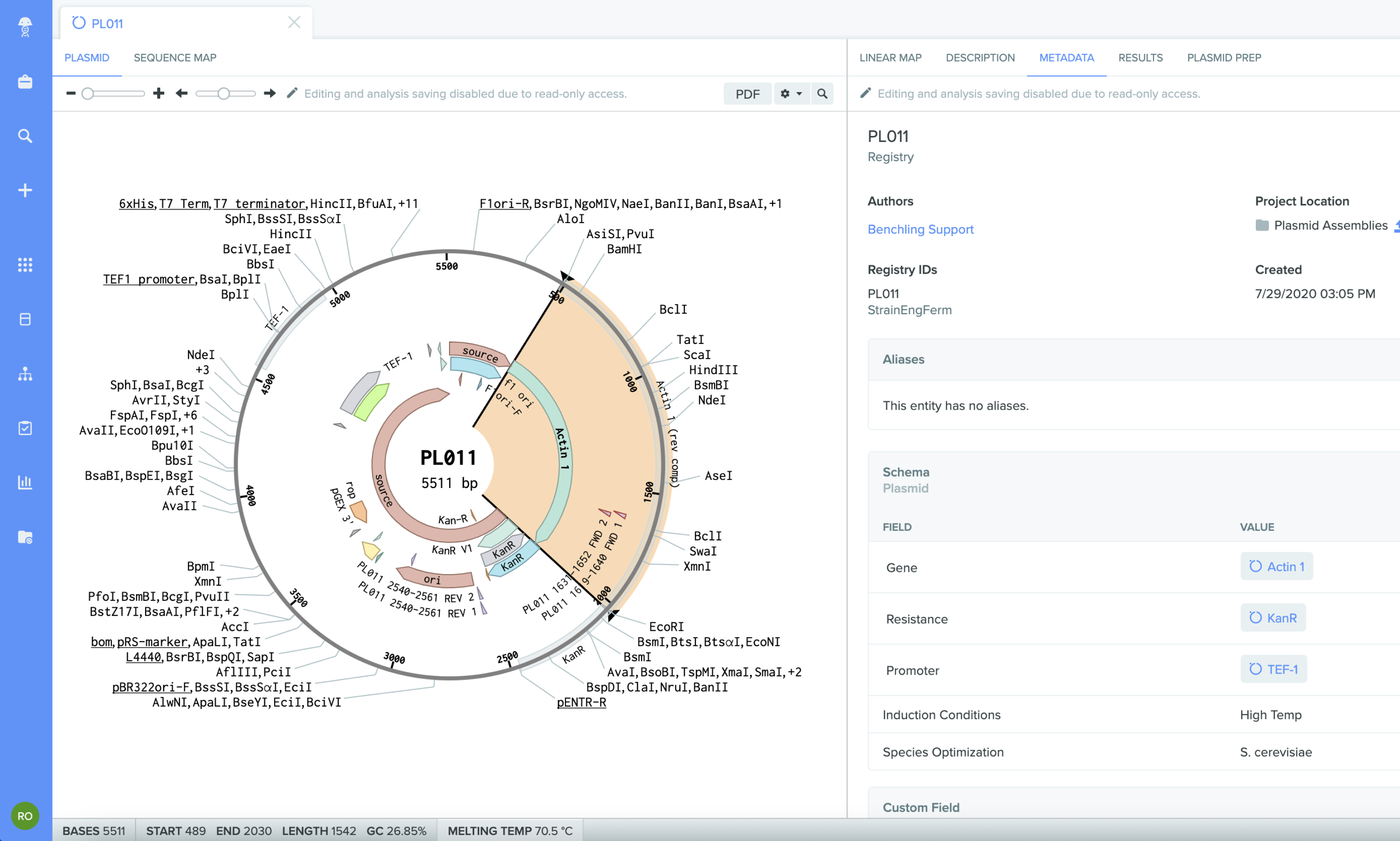This screenshot has height=841, width=1400.
Task: Zoom in plasmid map with plus icon
Action: pyautogui.click(x=159, y=93)
